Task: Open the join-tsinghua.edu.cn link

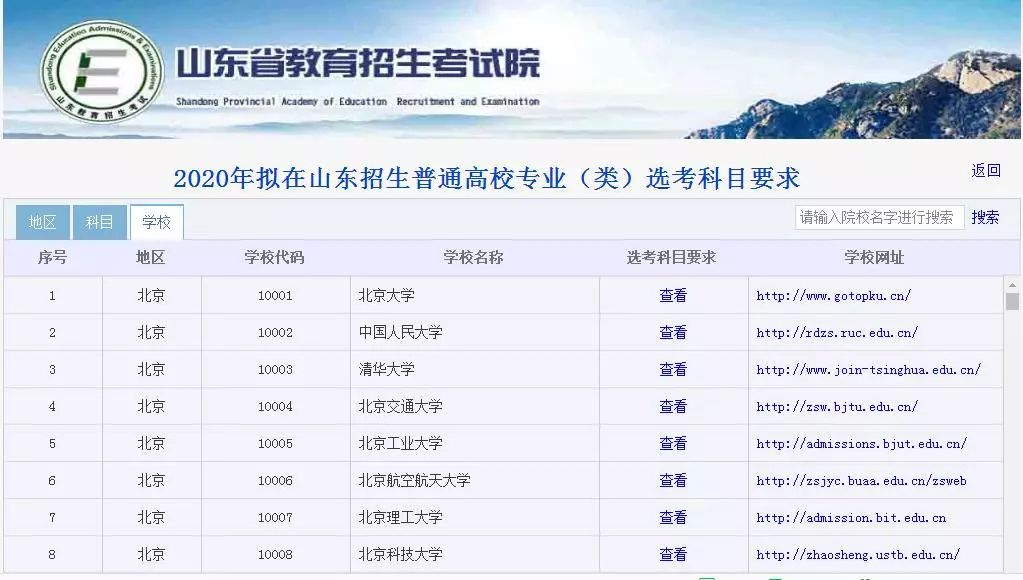Action: coord(868,369)
